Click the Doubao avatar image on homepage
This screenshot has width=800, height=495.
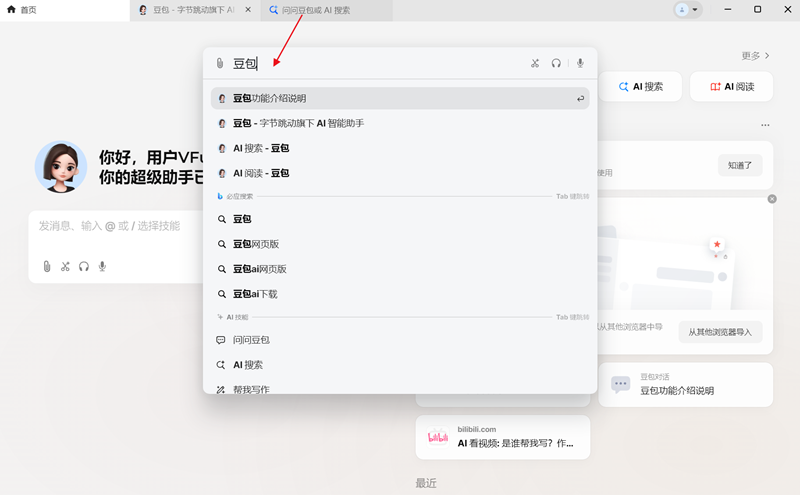pos(61,167)
